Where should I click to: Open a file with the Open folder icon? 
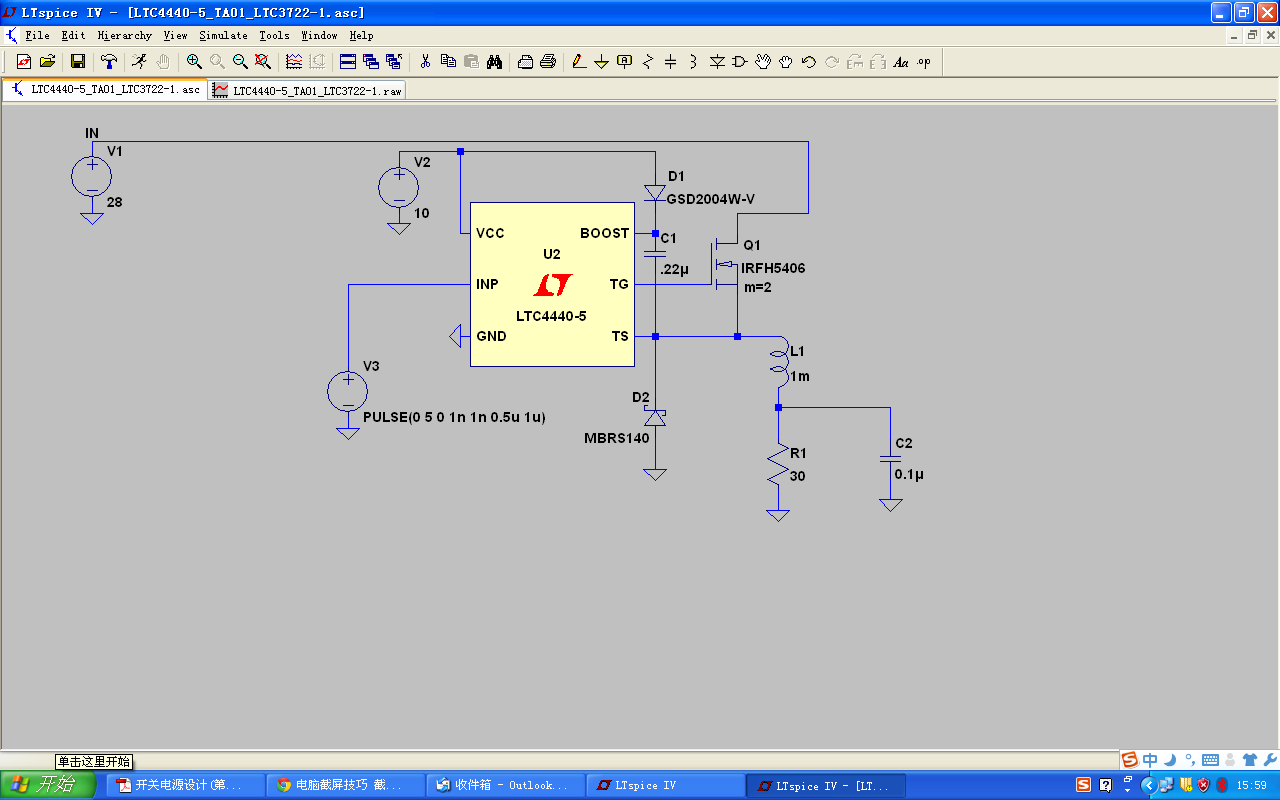coord(47,62)
